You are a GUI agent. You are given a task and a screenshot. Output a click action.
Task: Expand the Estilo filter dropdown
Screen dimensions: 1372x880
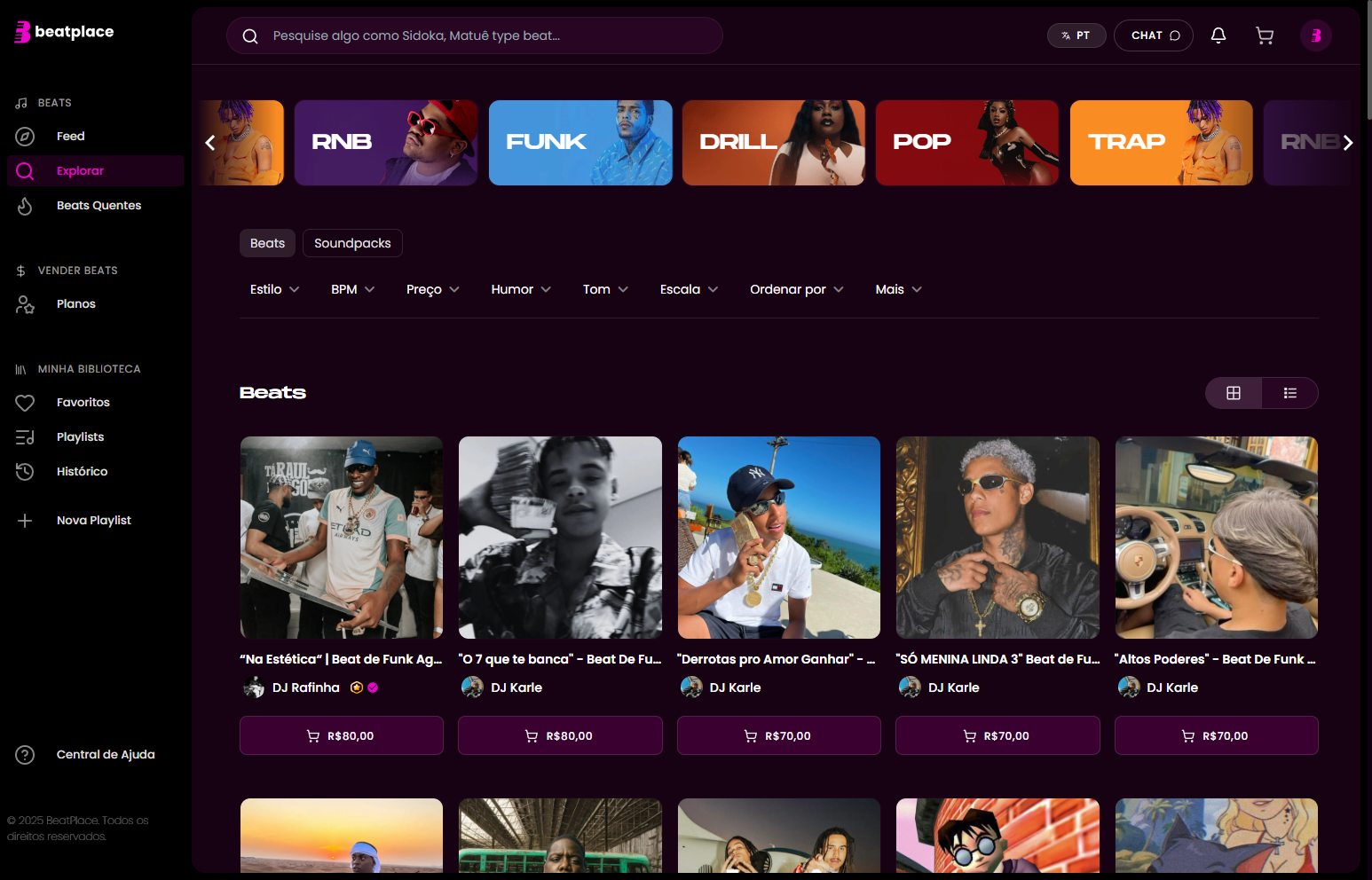(x=274, y=289)
